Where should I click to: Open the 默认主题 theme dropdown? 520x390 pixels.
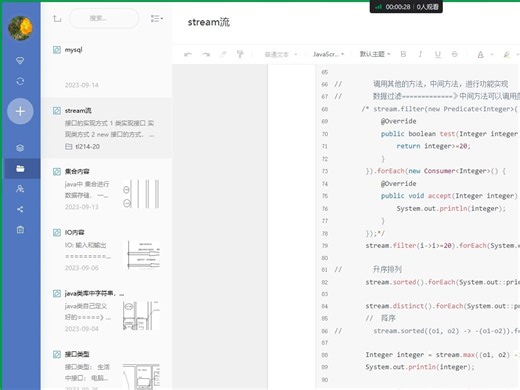375,54
